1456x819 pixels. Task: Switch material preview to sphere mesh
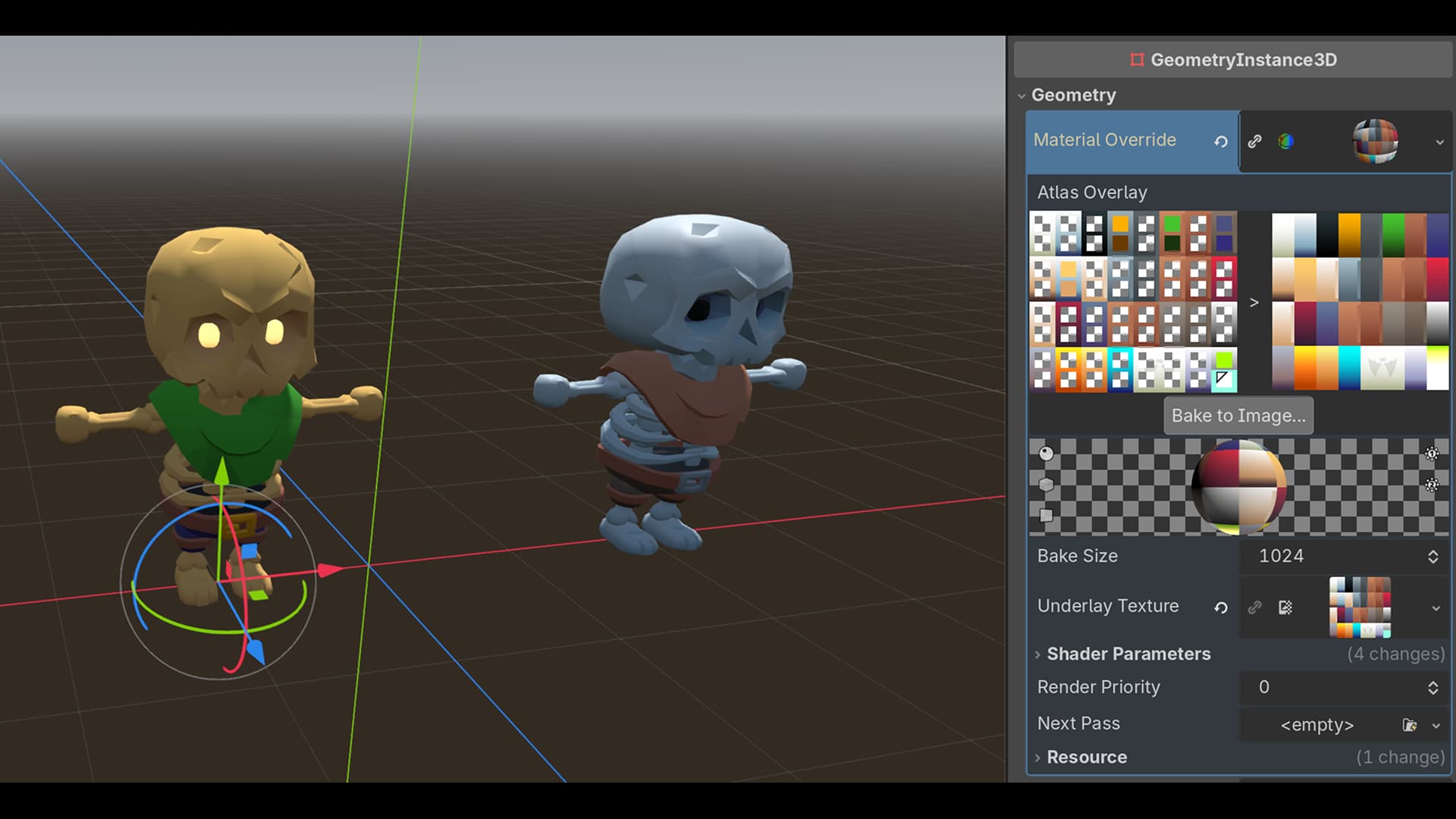(1046, 453)
